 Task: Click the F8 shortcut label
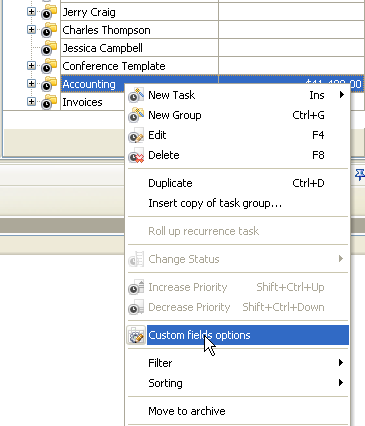click(318, 155)
